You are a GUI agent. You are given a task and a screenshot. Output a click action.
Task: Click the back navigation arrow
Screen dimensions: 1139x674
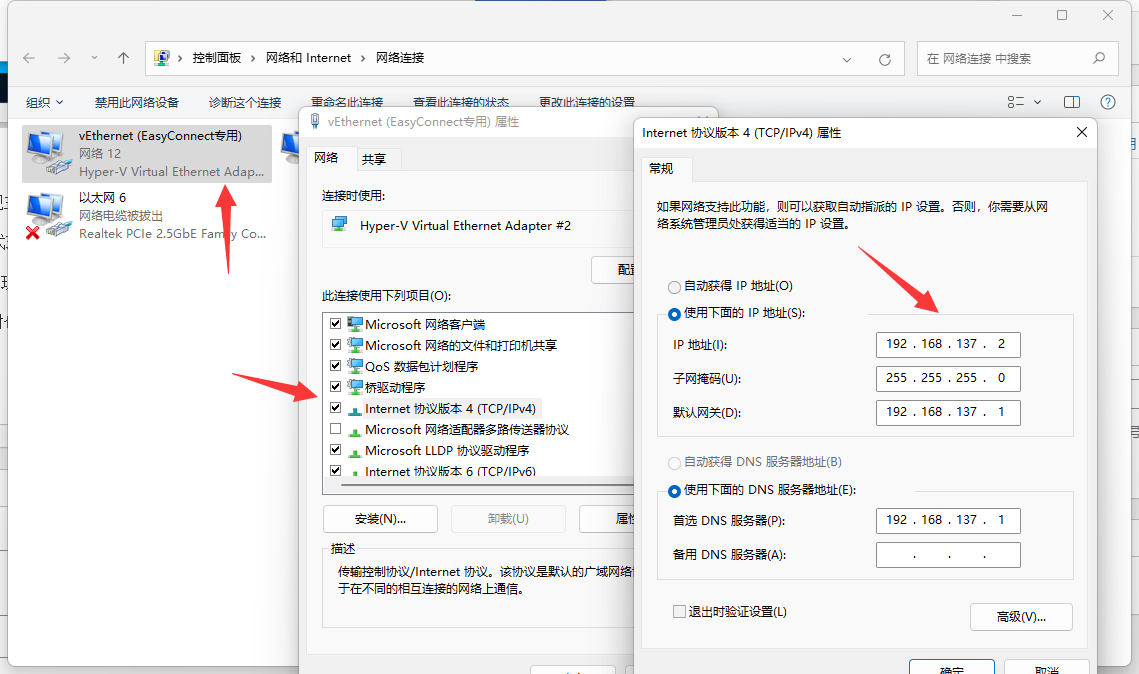pos(29,58)
